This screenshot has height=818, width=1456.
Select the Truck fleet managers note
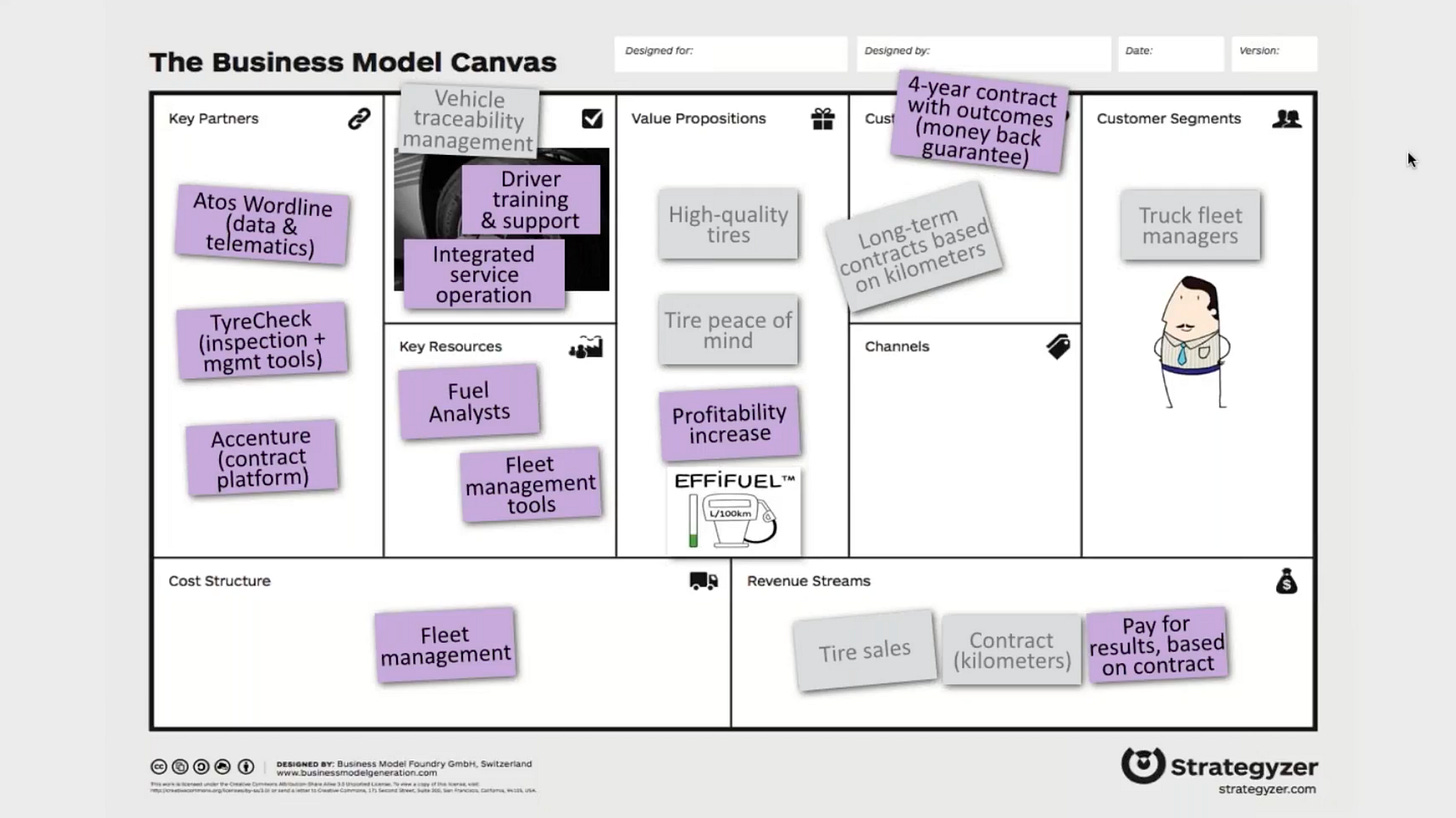1190,226
